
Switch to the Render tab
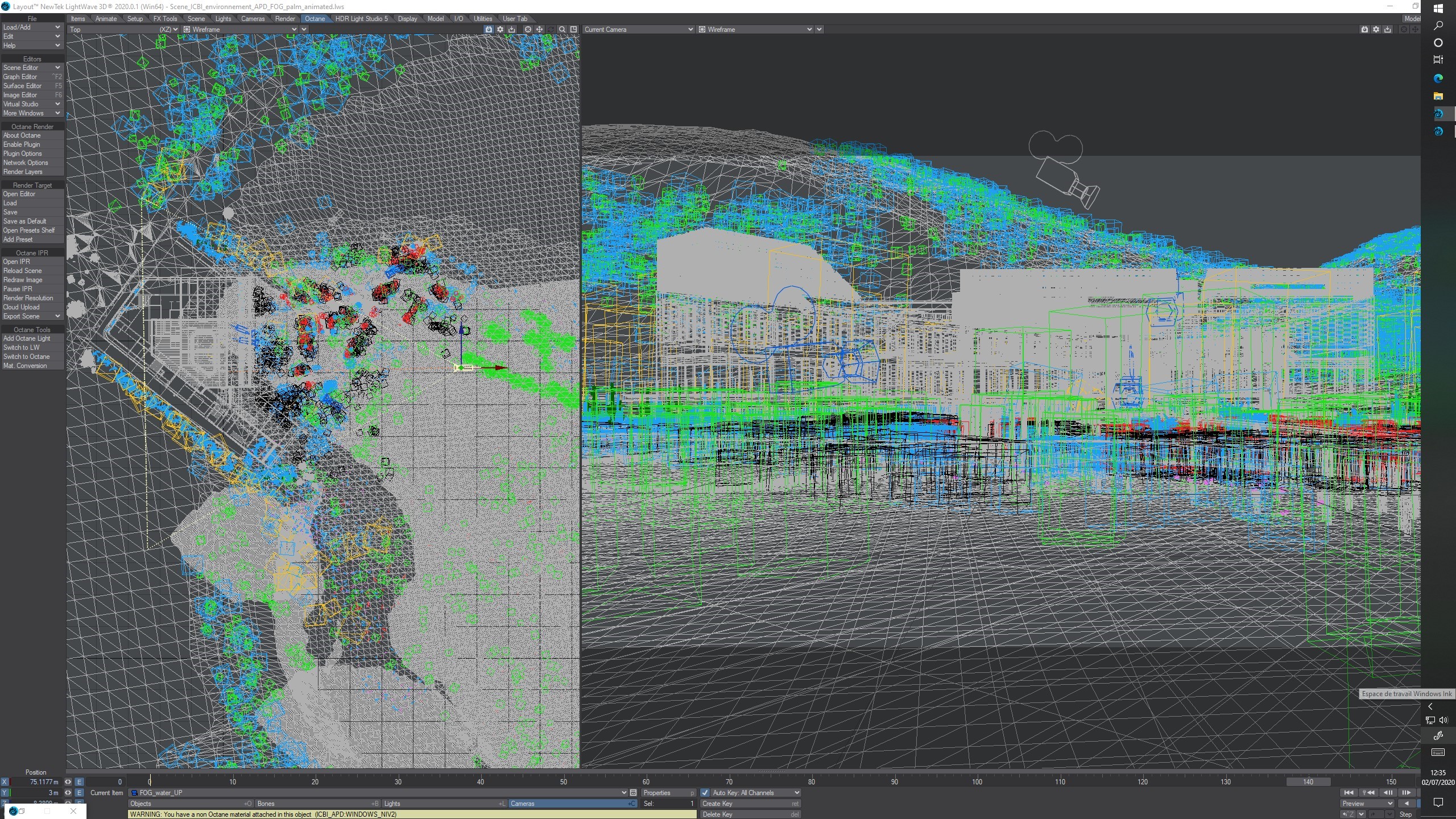click(x=285, y=19)
